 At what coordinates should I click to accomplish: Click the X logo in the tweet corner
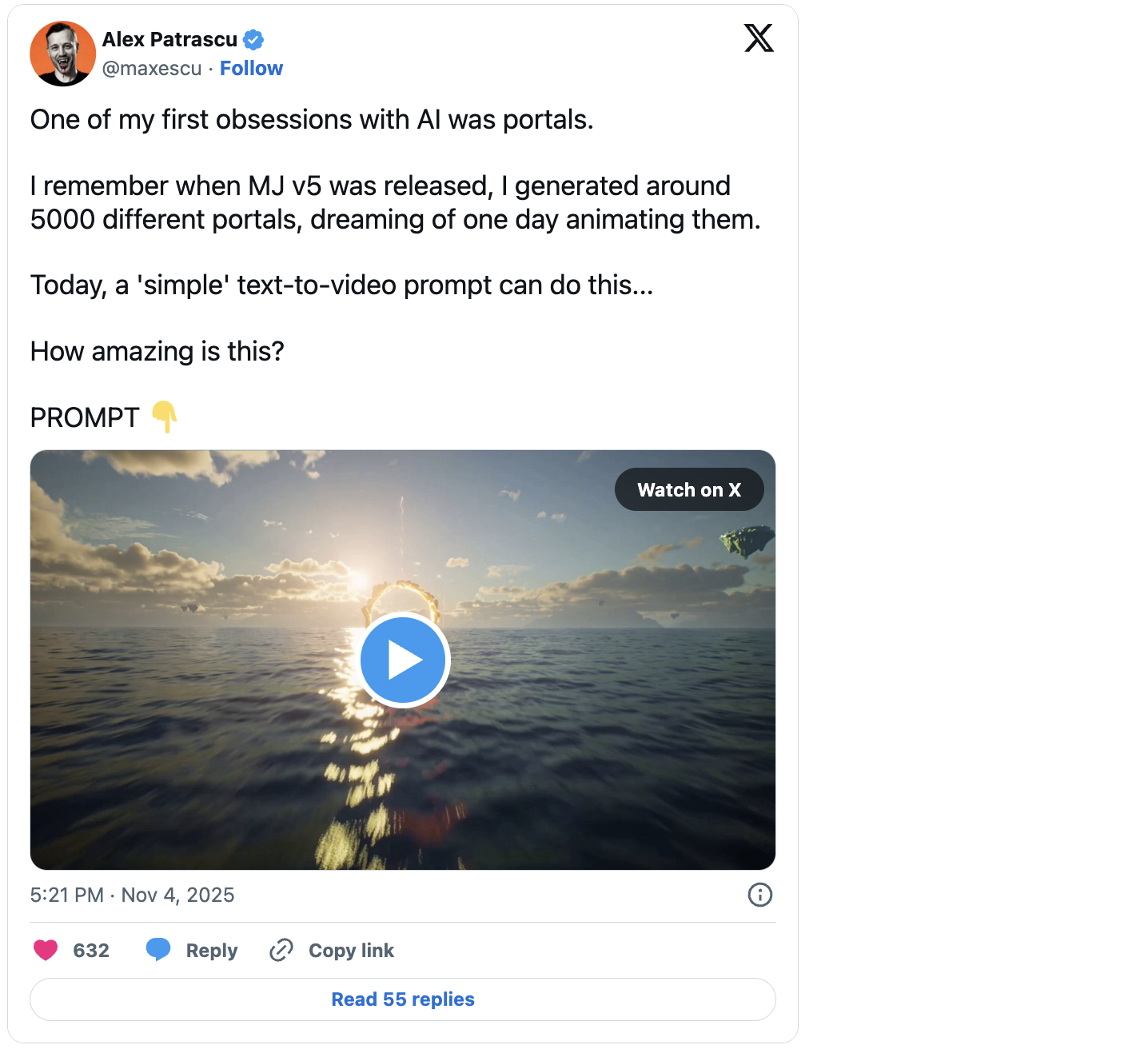[x=759, y=38]
